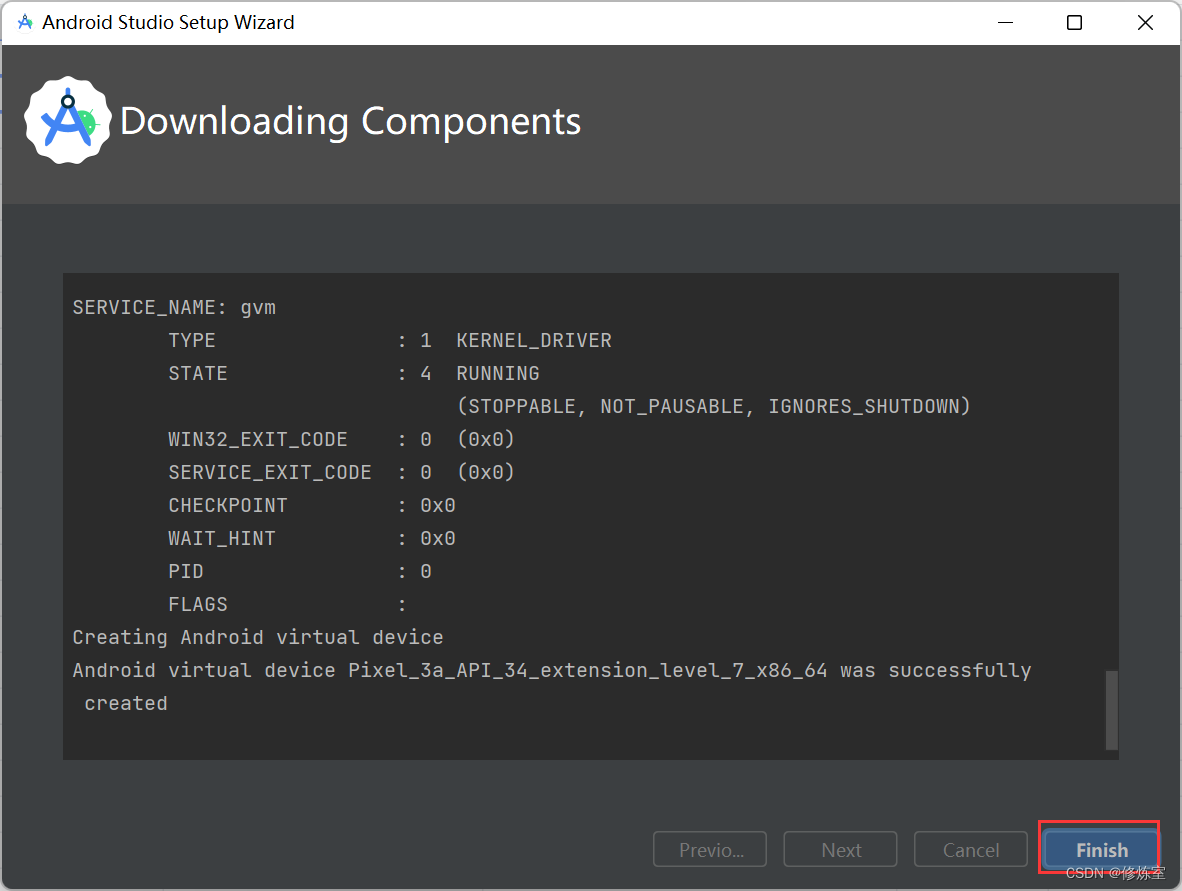Screen dimensions: 1182x891
Task: Click the 'KERNEL_DRIVER' text in log
Action: [x=534, y=341]
